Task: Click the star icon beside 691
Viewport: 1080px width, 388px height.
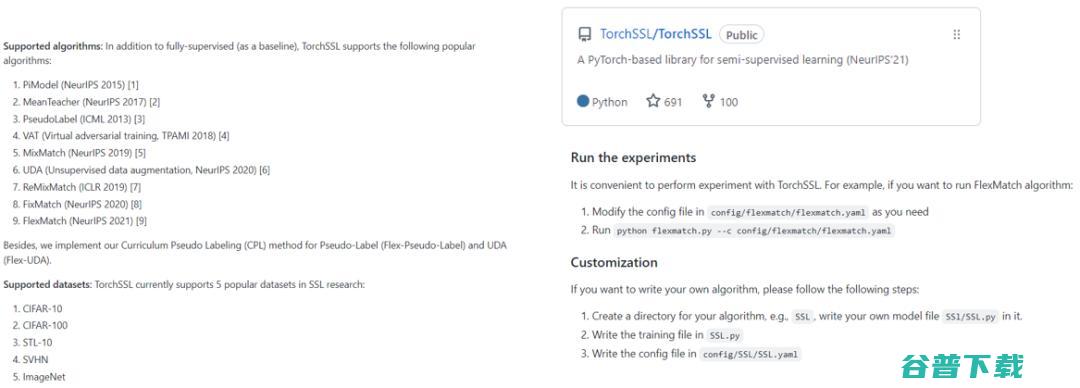Action: (x=653, y=101)
